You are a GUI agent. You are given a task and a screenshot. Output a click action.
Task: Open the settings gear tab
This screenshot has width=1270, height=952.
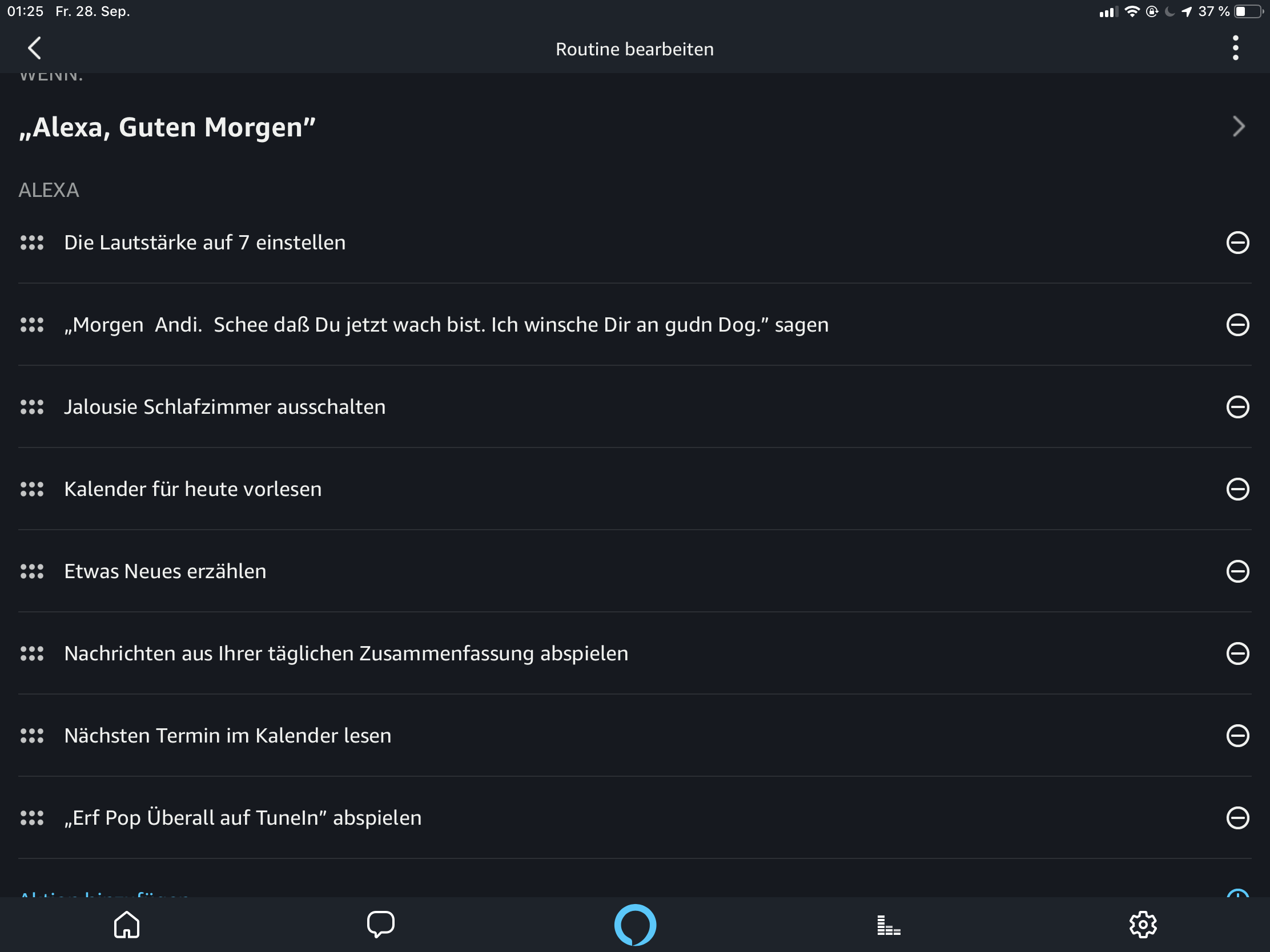click(x=1143, y=925)
